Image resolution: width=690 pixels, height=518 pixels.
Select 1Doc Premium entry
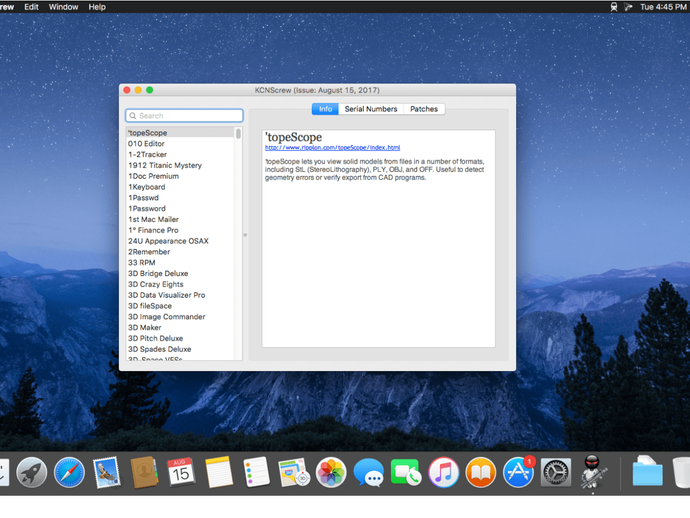[180, 176]
